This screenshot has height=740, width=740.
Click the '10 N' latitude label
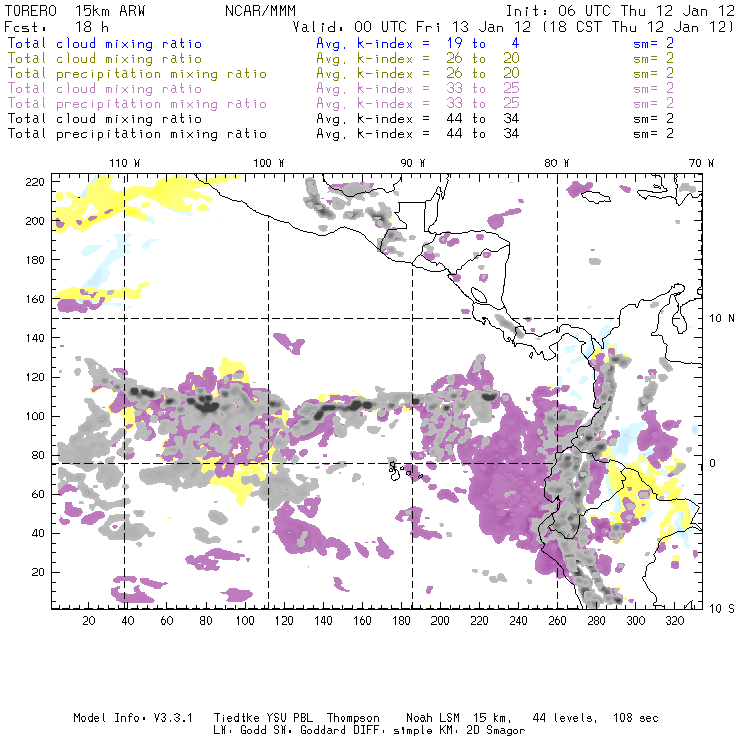(x=722, y=319)
